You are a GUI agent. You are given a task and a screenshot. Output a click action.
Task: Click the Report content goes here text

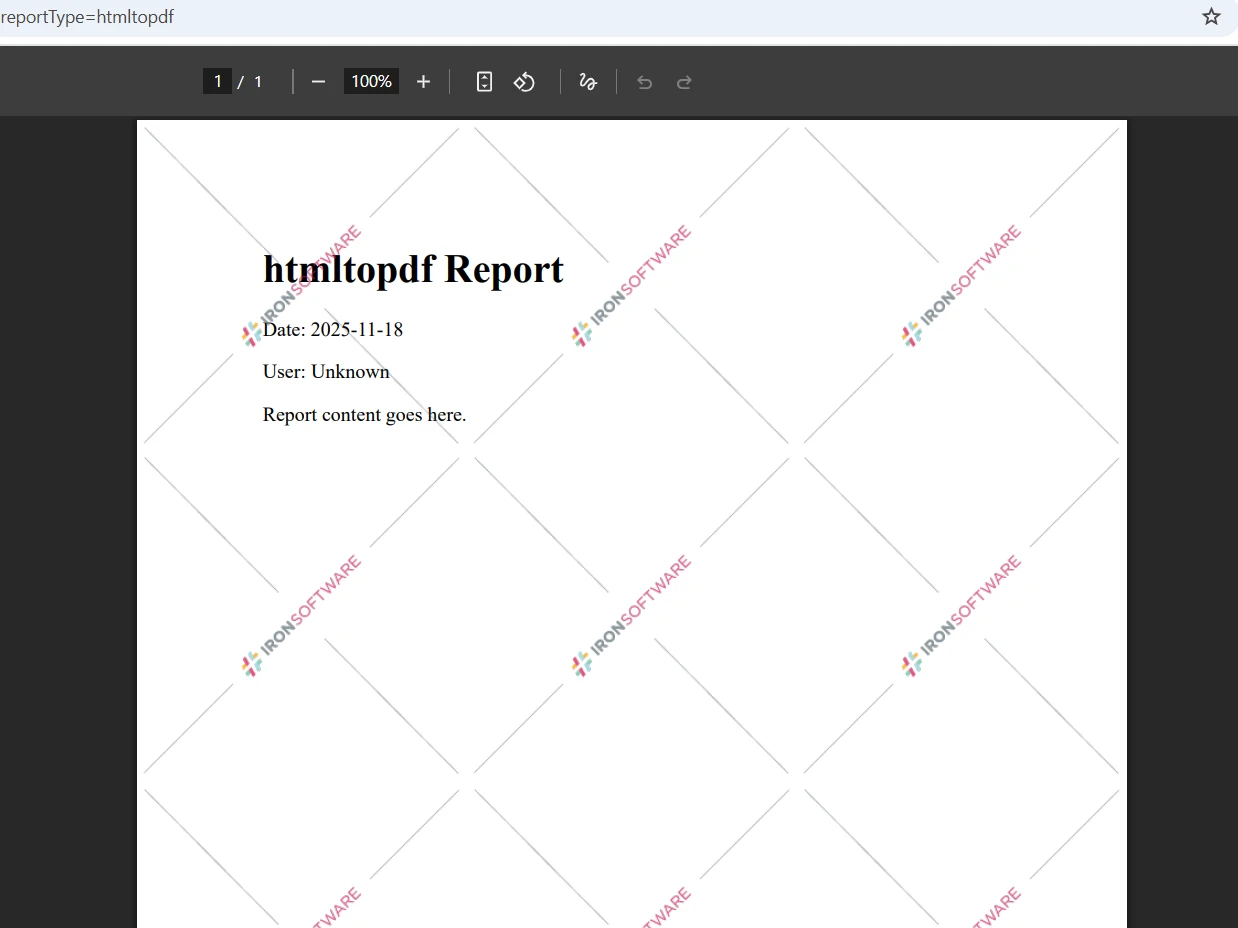[363, 414]
